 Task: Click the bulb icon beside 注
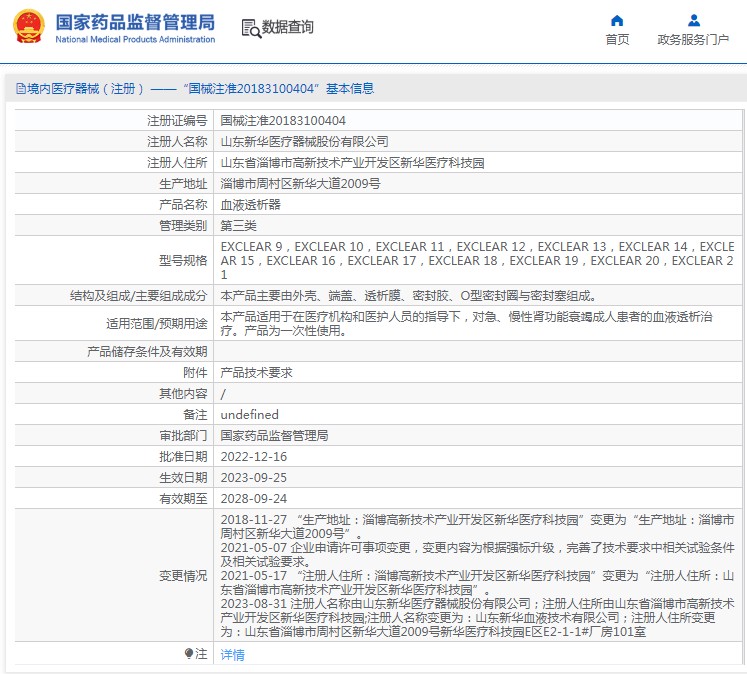pyautogui.click(x=189, y=653)
